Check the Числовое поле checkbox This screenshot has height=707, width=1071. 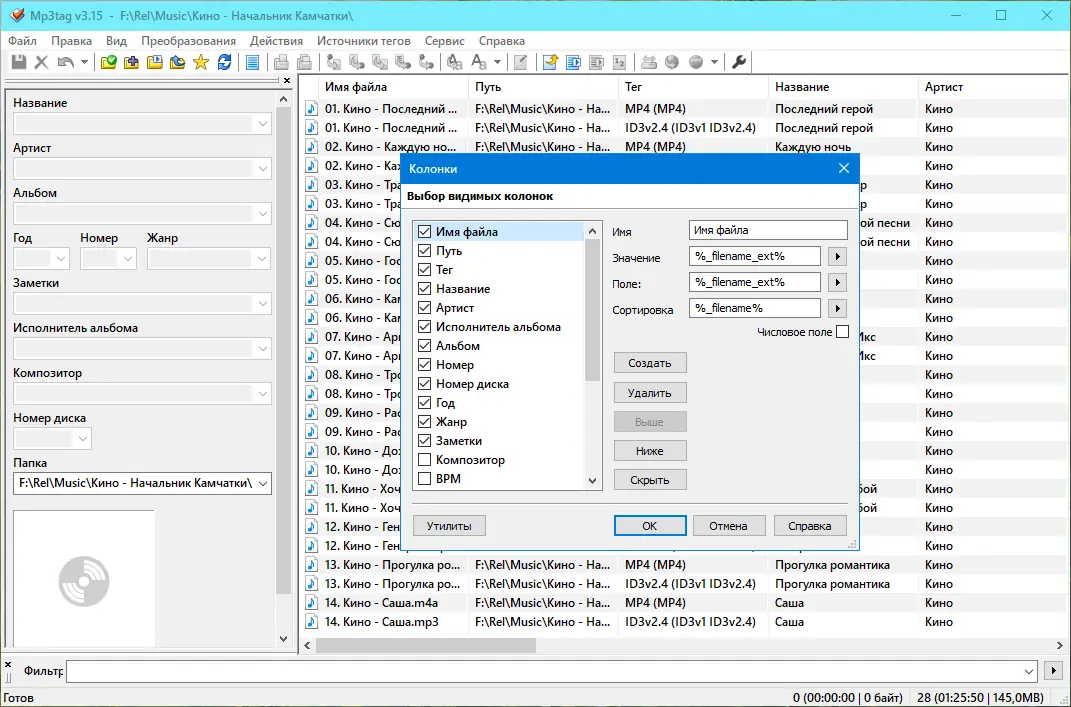tap(843, 331)
